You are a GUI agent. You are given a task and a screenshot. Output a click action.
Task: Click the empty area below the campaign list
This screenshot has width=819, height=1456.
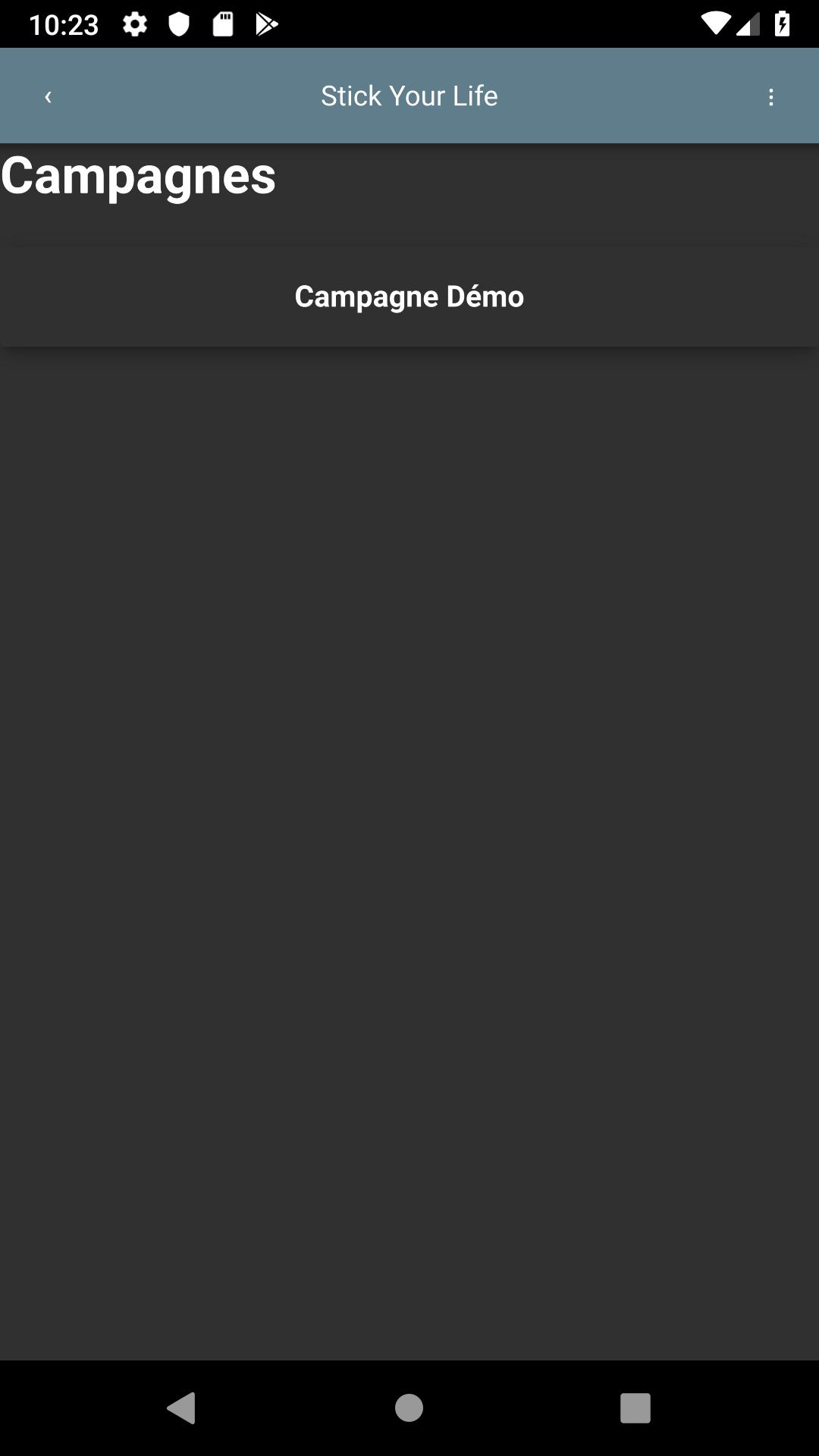point(409,849)
